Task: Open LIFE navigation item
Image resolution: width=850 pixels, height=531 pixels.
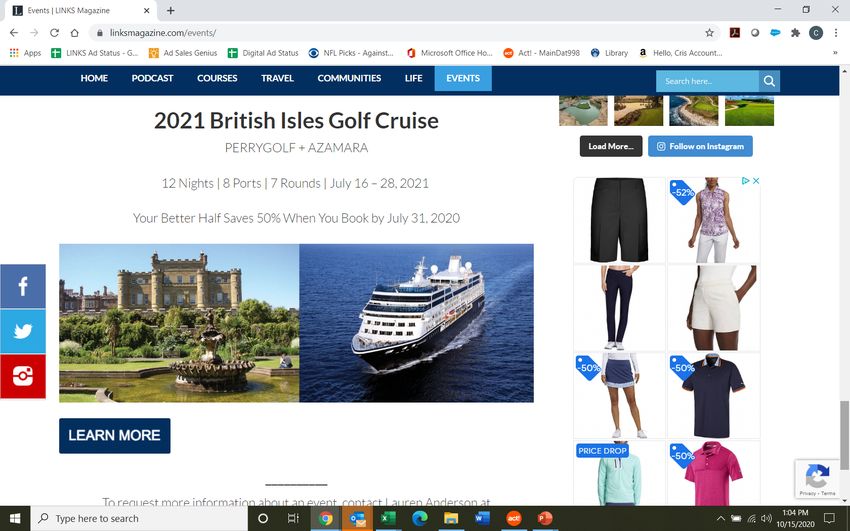Action: [x=413, y=78]
